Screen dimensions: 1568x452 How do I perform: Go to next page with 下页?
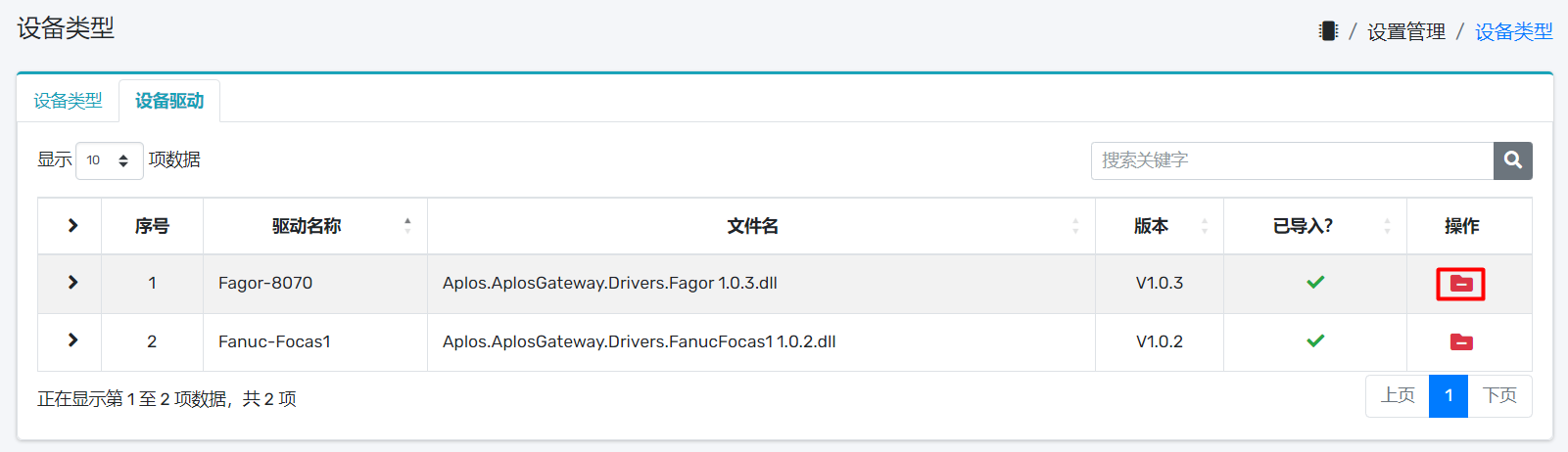point(1499,396)
